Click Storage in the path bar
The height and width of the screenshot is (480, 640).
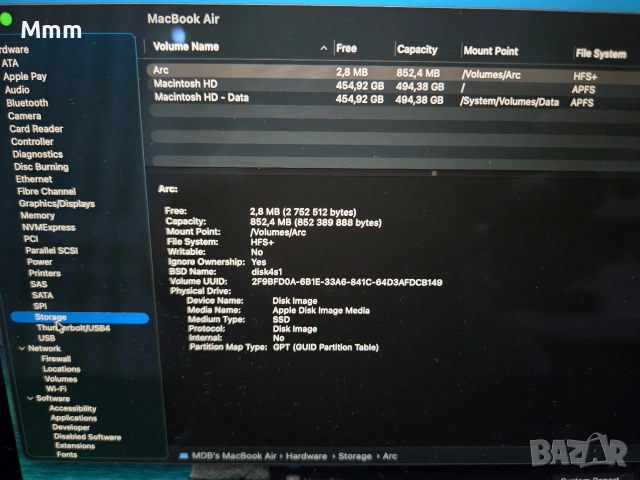click(355, 456)
